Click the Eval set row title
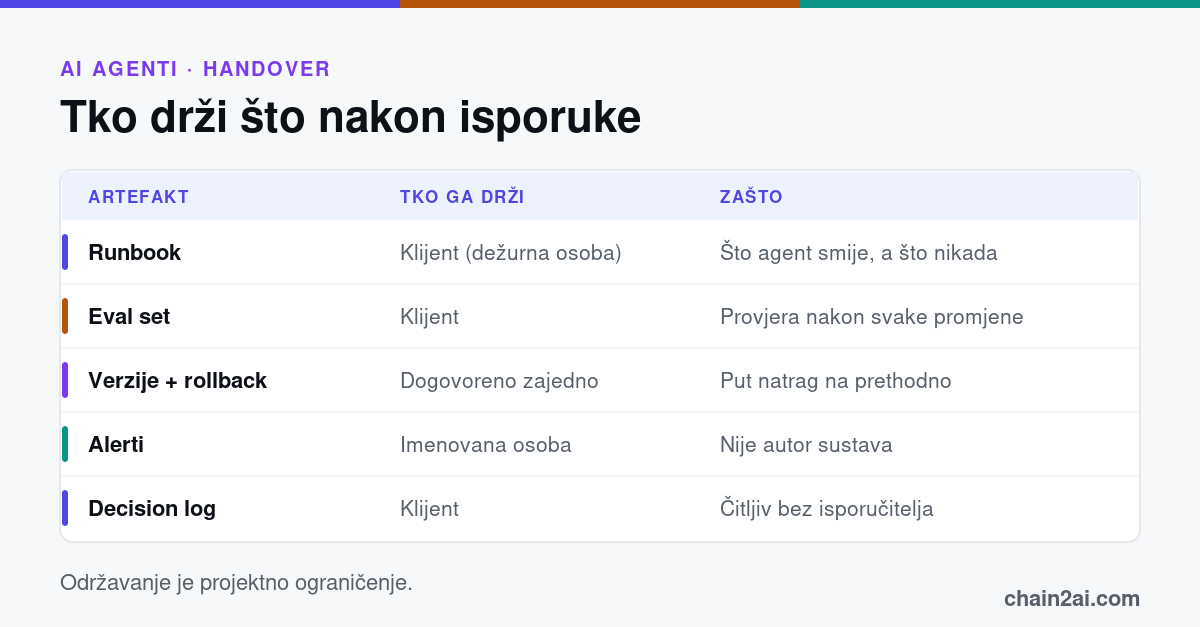The image size is (1200, 627). click(x=129, y=317)
